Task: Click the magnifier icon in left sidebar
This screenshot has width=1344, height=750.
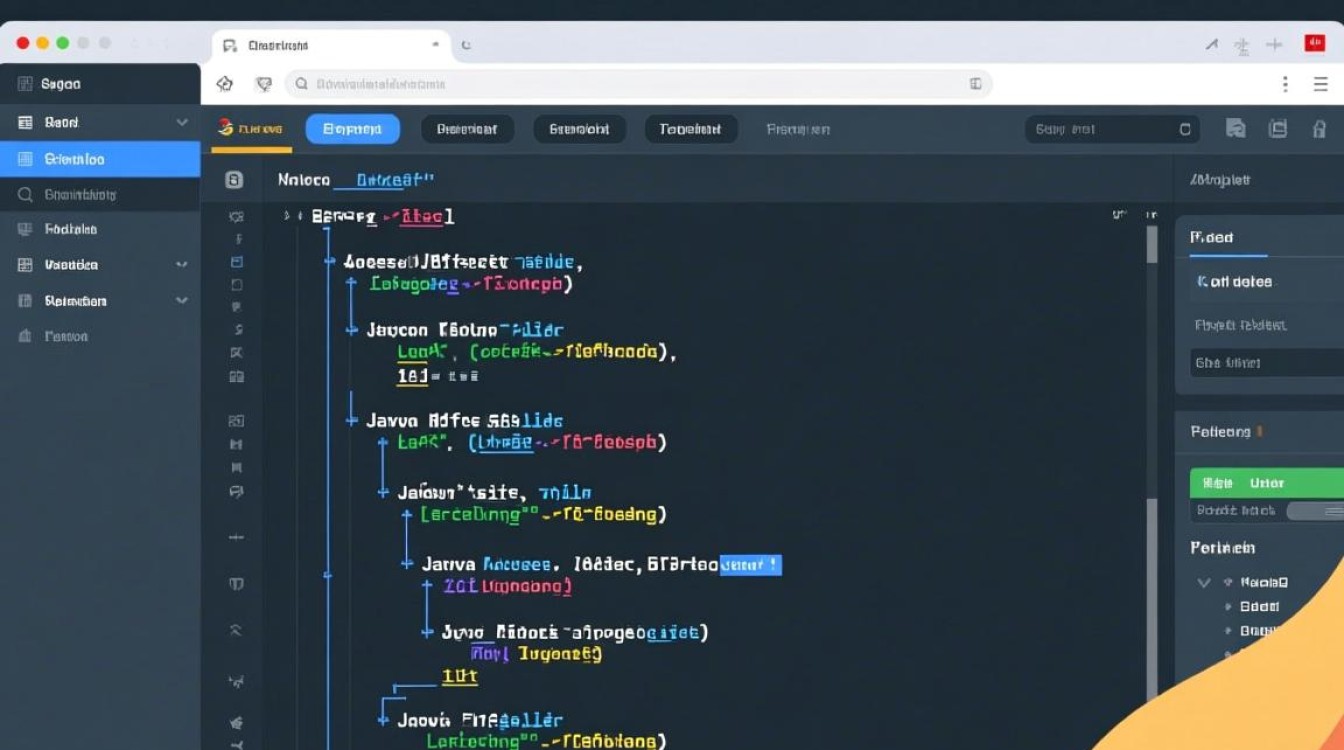Action: point(26,195)
